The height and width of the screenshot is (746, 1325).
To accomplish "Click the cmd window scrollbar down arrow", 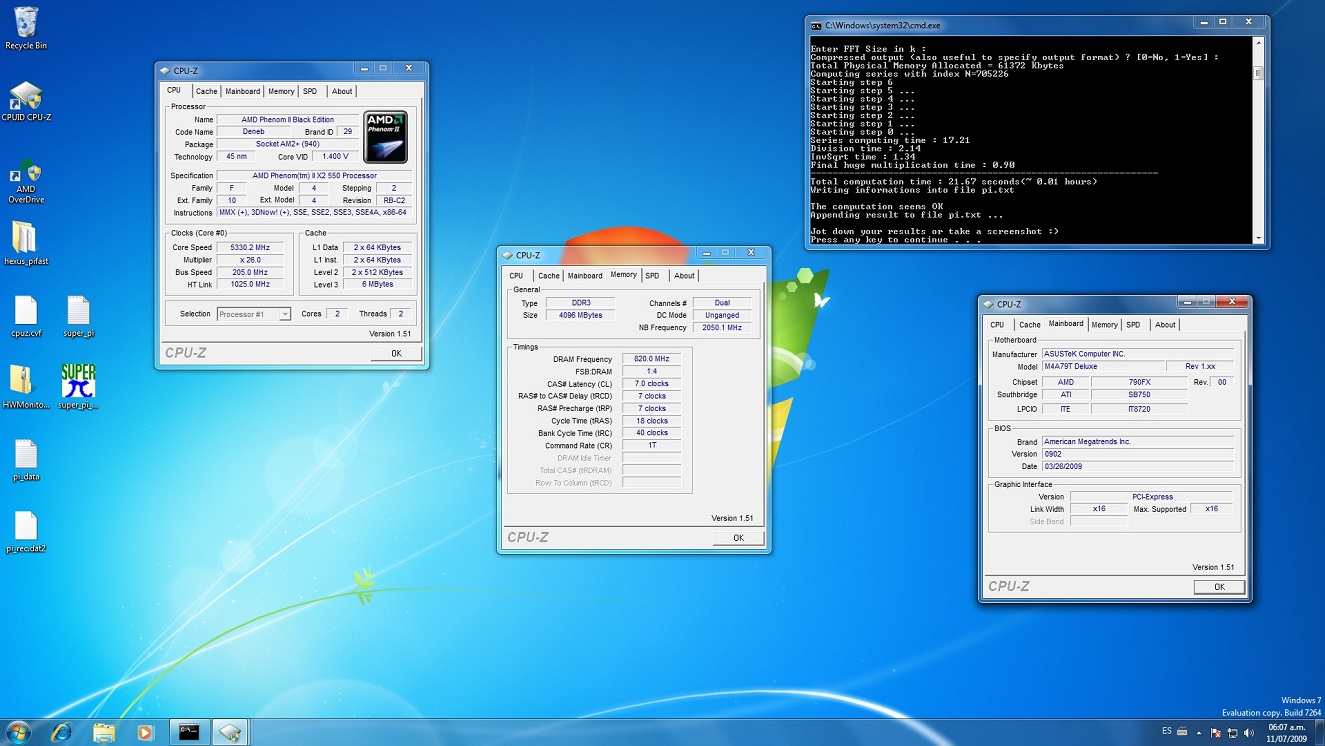I will tap(1258, 237).
